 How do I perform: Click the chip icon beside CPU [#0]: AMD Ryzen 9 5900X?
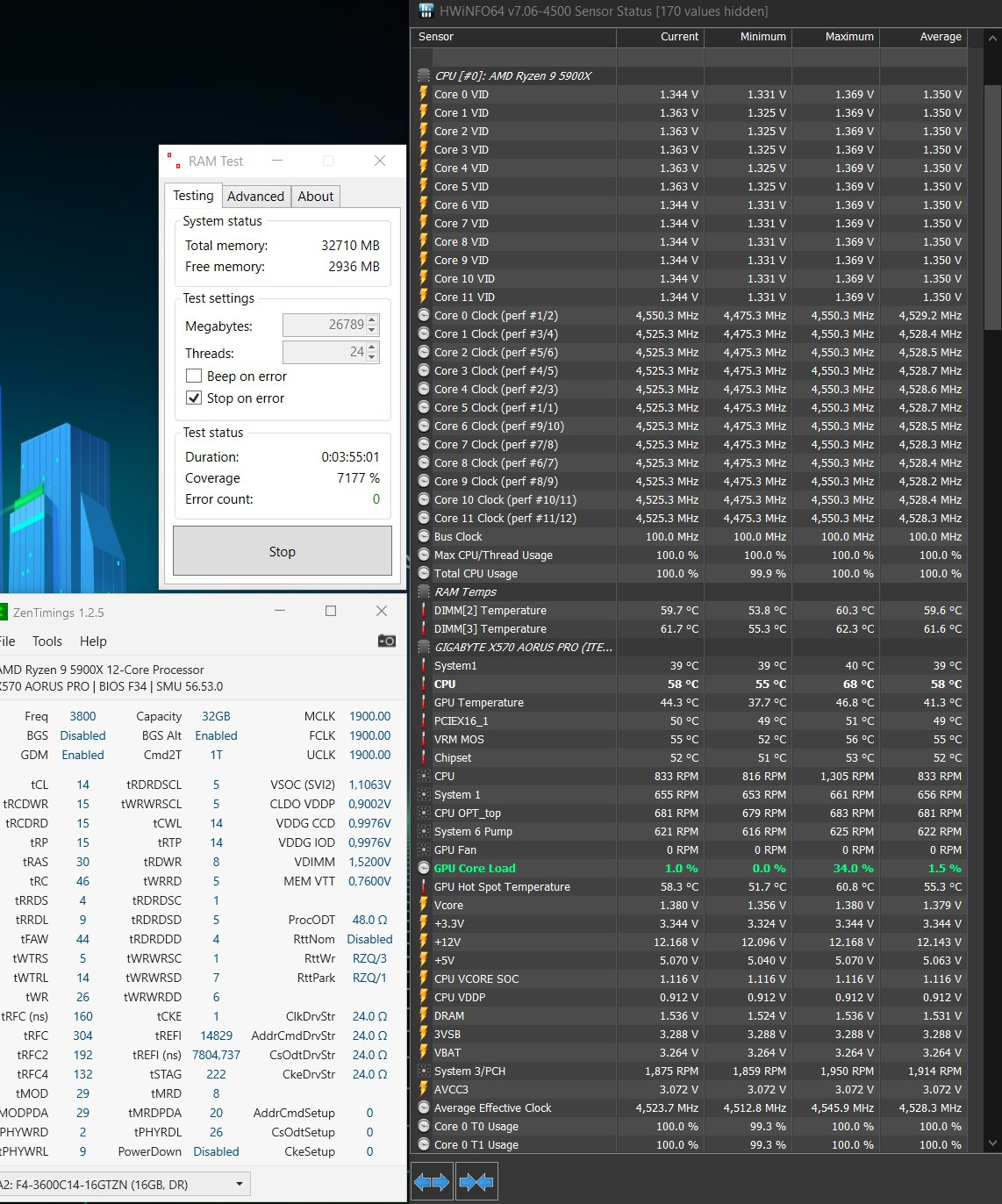[x=424, y=75]
